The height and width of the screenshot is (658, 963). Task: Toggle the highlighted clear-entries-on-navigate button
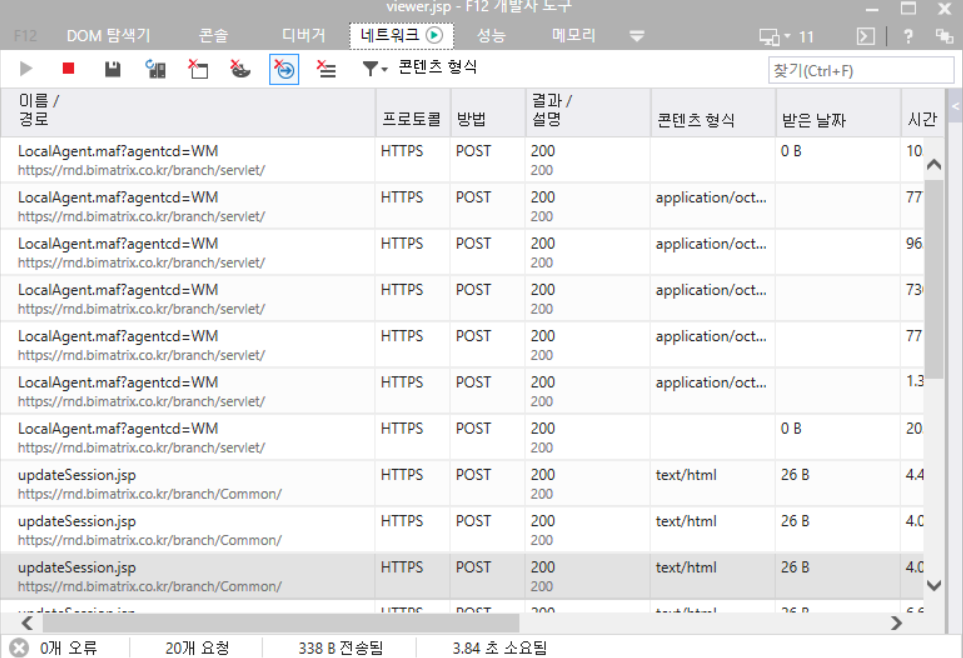(x=284, y=69)
